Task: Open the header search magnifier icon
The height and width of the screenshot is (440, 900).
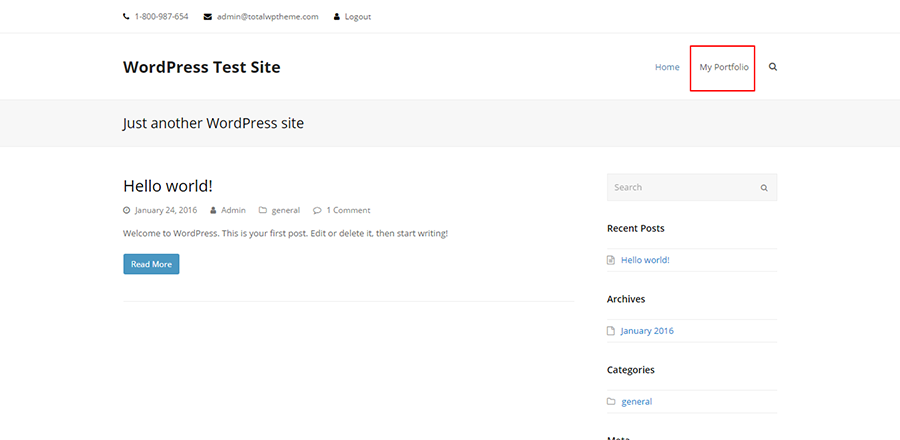Action: point(773,67)
